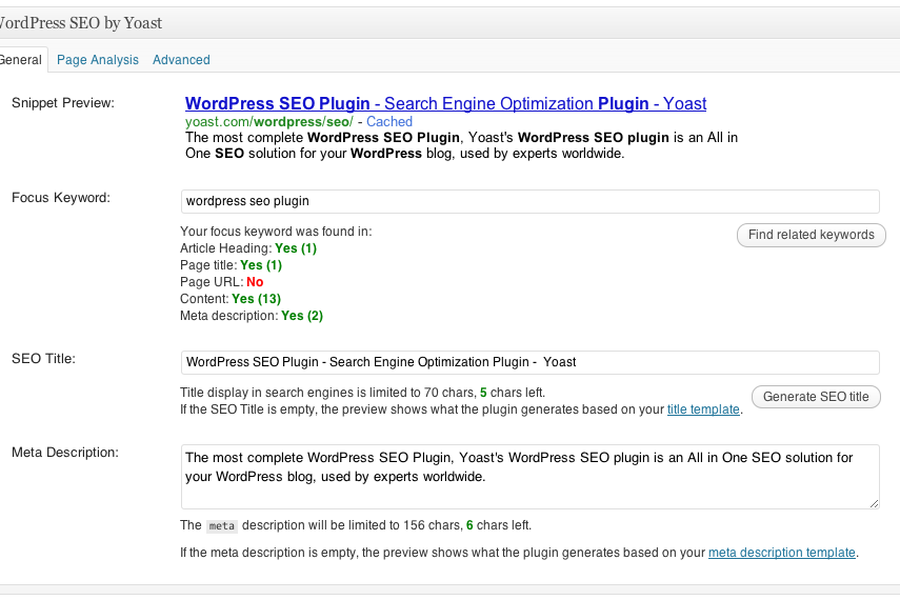Click into the Meta Description textarea
This screenshot has width=900, height=600.
pyautogui.click(x=530, y=477)
